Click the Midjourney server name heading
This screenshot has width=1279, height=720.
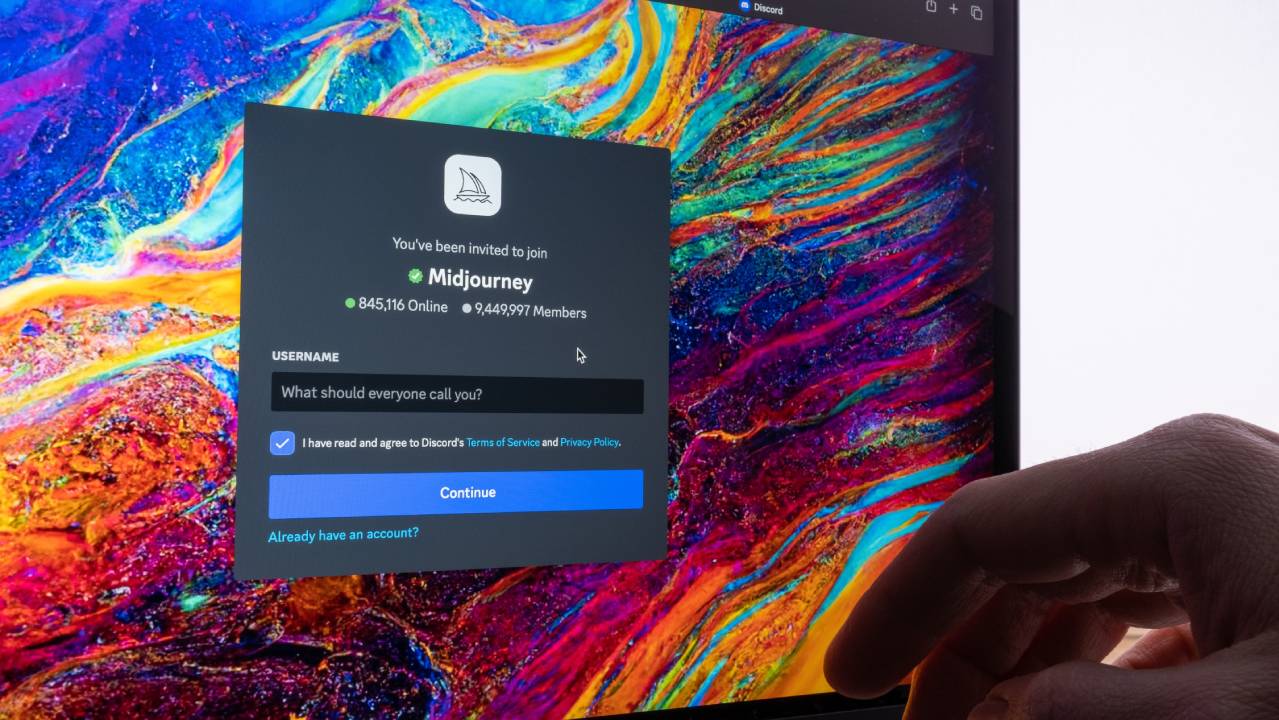tap(480, 280)
